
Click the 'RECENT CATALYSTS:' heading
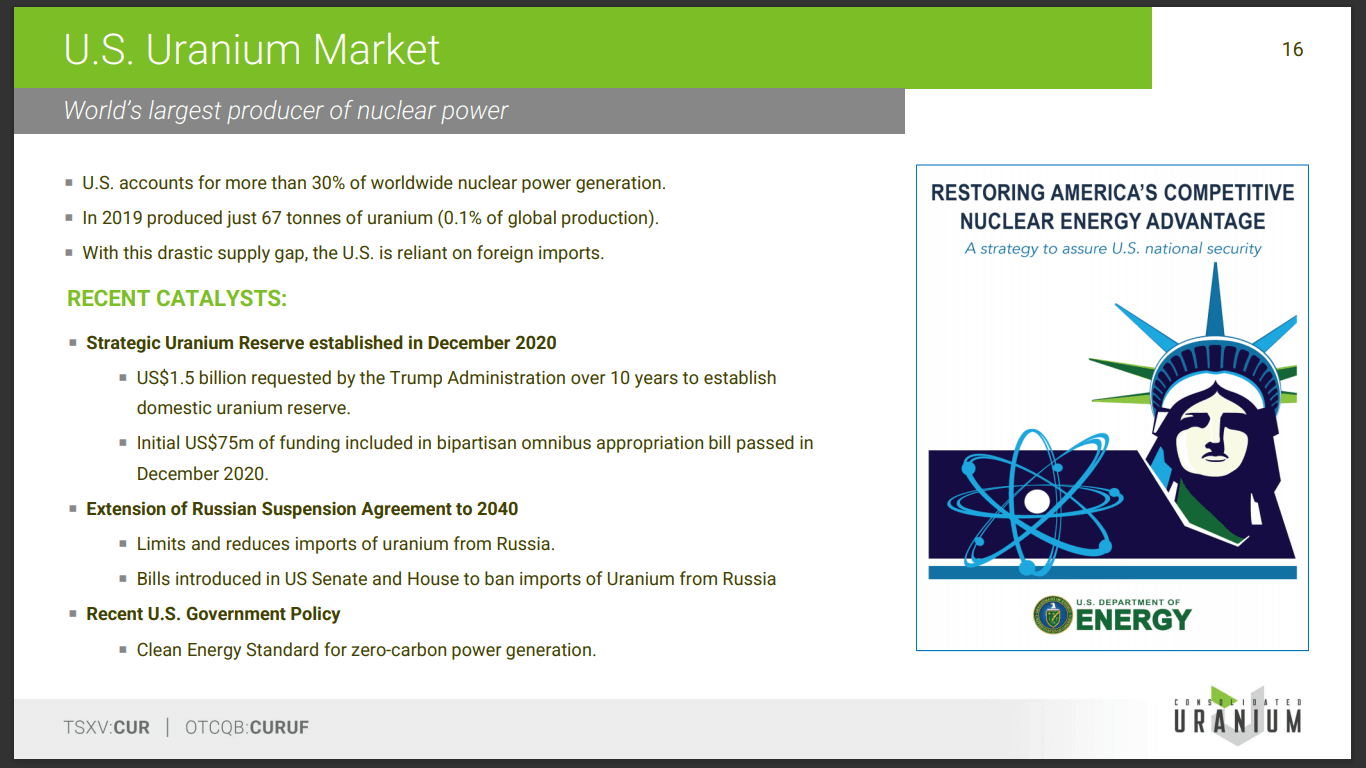tap(177, 299)
